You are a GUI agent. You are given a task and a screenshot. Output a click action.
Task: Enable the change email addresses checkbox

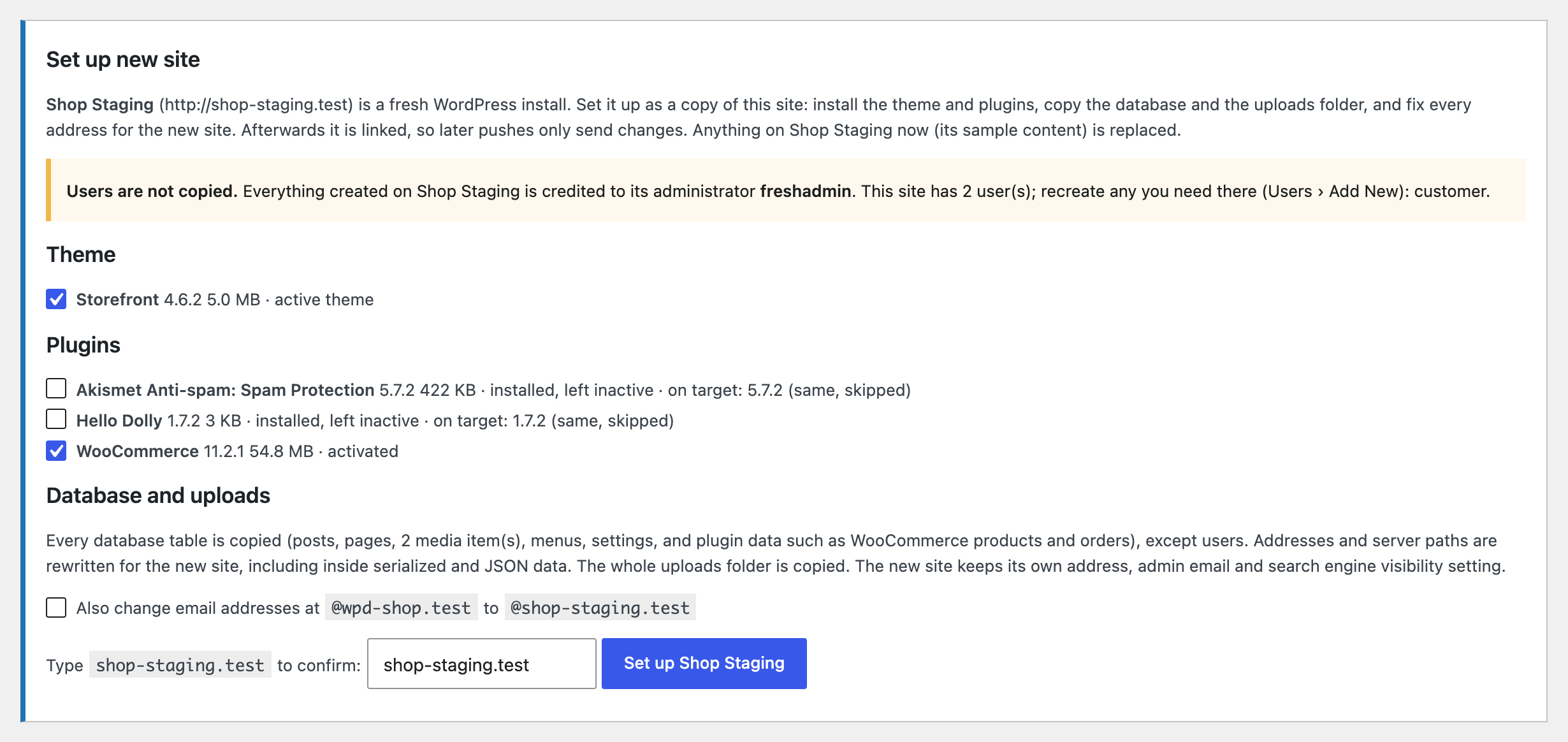(56, 607)
